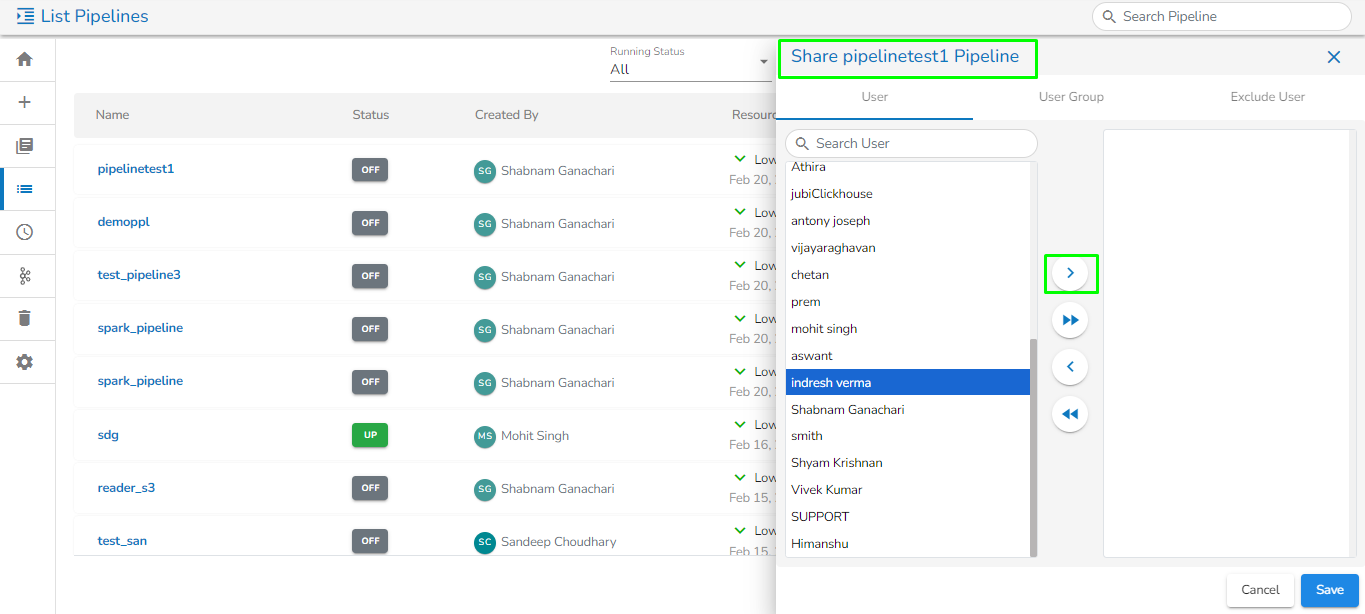Click the magnifier icon in Search Pipeline field
This screenshot has width=1365, height=614.
tap(1109, 16)
